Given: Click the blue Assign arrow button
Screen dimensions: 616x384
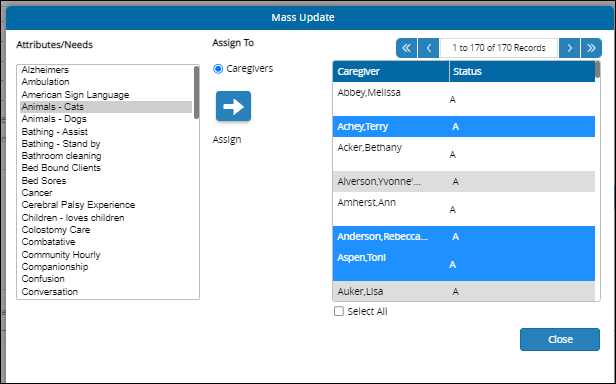Looking at the screenshot, I should 233,106.
